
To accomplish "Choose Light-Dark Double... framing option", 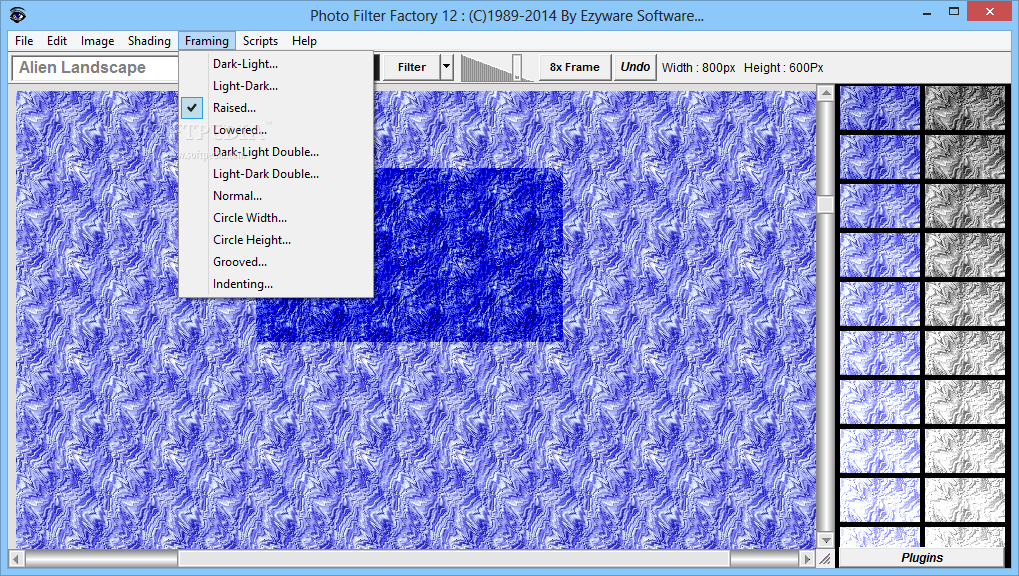I will [x=276, y=174].
